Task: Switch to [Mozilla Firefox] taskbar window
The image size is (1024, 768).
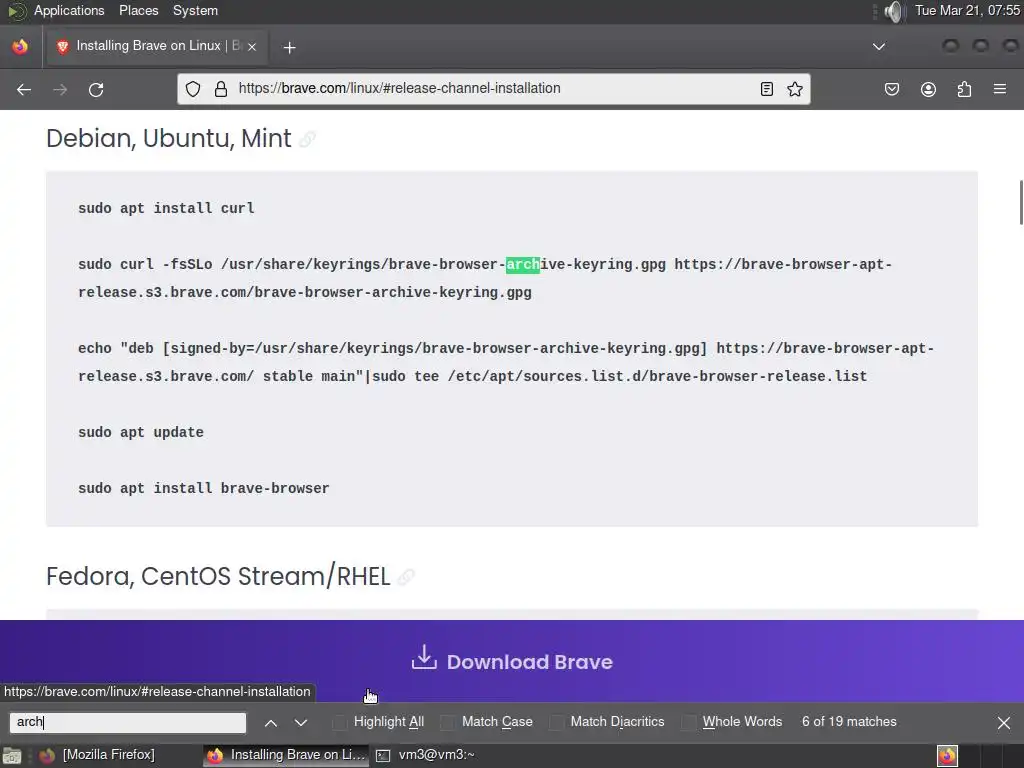Action: coord(98,756)
